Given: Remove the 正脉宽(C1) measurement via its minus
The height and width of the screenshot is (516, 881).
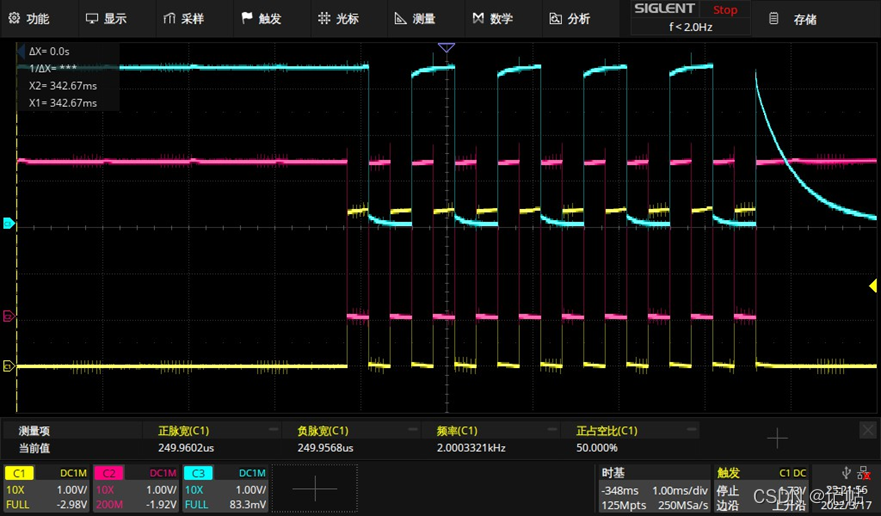Looking at the screenshot, I should click(x=273, y=429).
